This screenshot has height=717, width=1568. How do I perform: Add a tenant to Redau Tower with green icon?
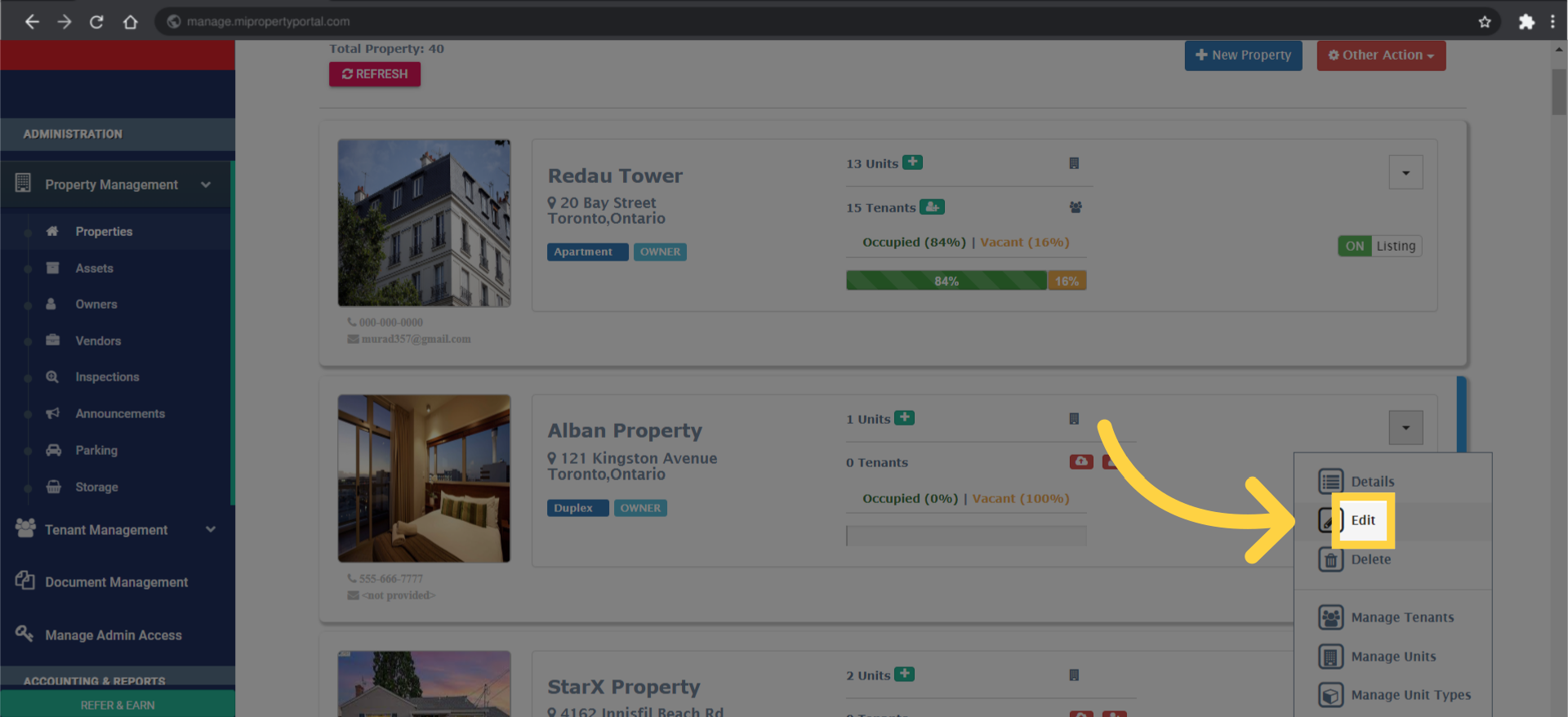click(932, 207)
